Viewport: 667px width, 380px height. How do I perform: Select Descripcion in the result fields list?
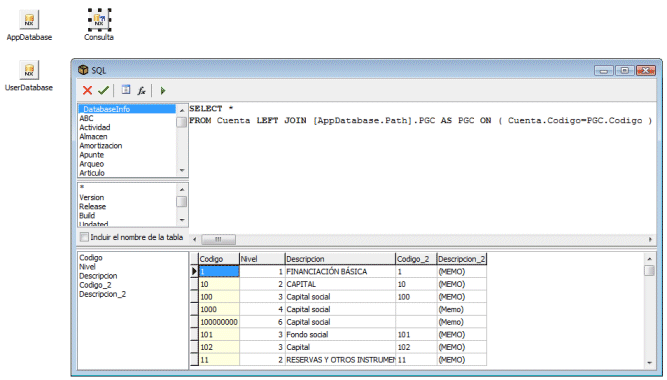click(x=98, y=276)
